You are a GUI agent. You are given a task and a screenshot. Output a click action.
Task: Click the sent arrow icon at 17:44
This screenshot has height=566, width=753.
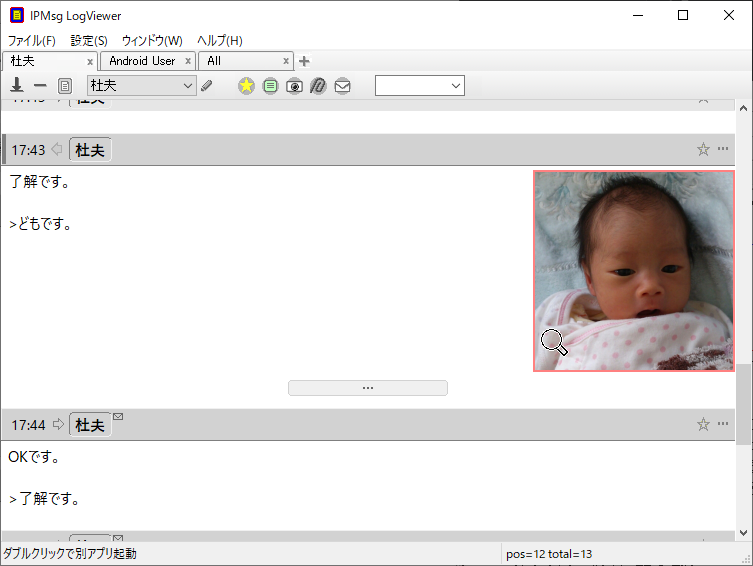coord(58,424)
